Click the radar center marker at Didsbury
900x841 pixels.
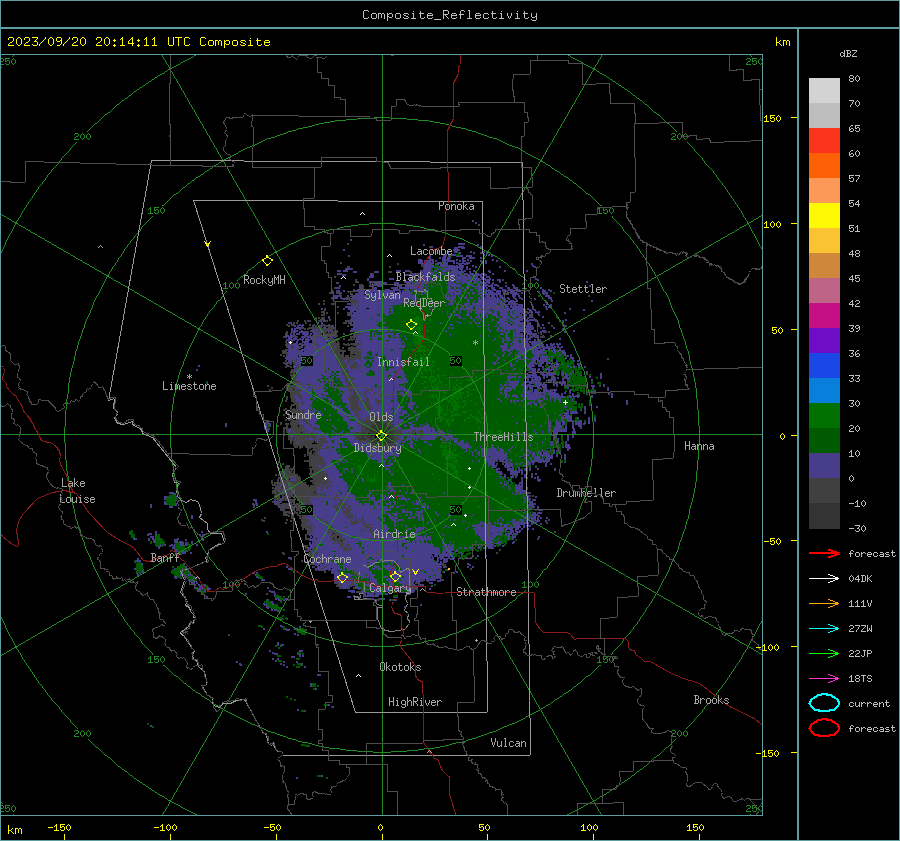coord(381,436)
